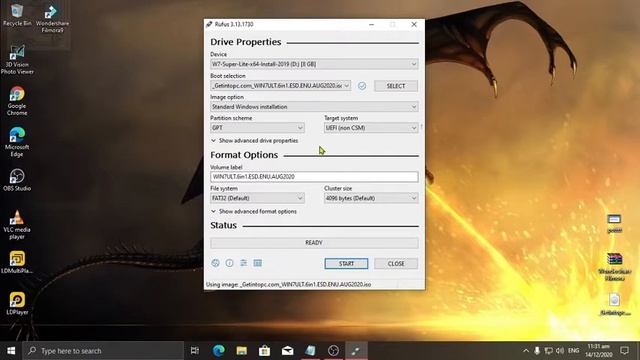Open Rufus language selection globe icon

[216, 263]
